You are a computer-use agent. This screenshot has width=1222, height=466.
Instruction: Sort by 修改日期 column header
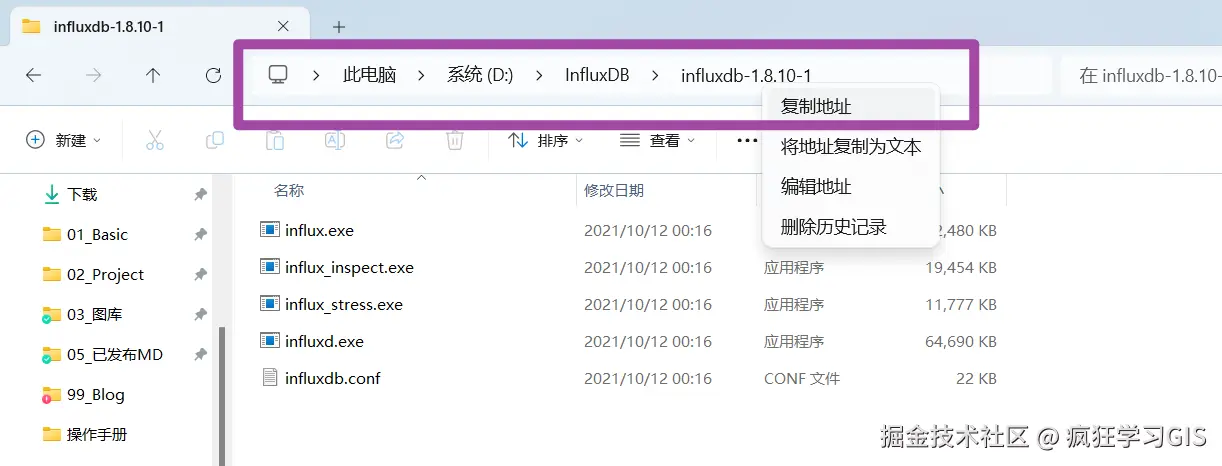click(613, 190)
